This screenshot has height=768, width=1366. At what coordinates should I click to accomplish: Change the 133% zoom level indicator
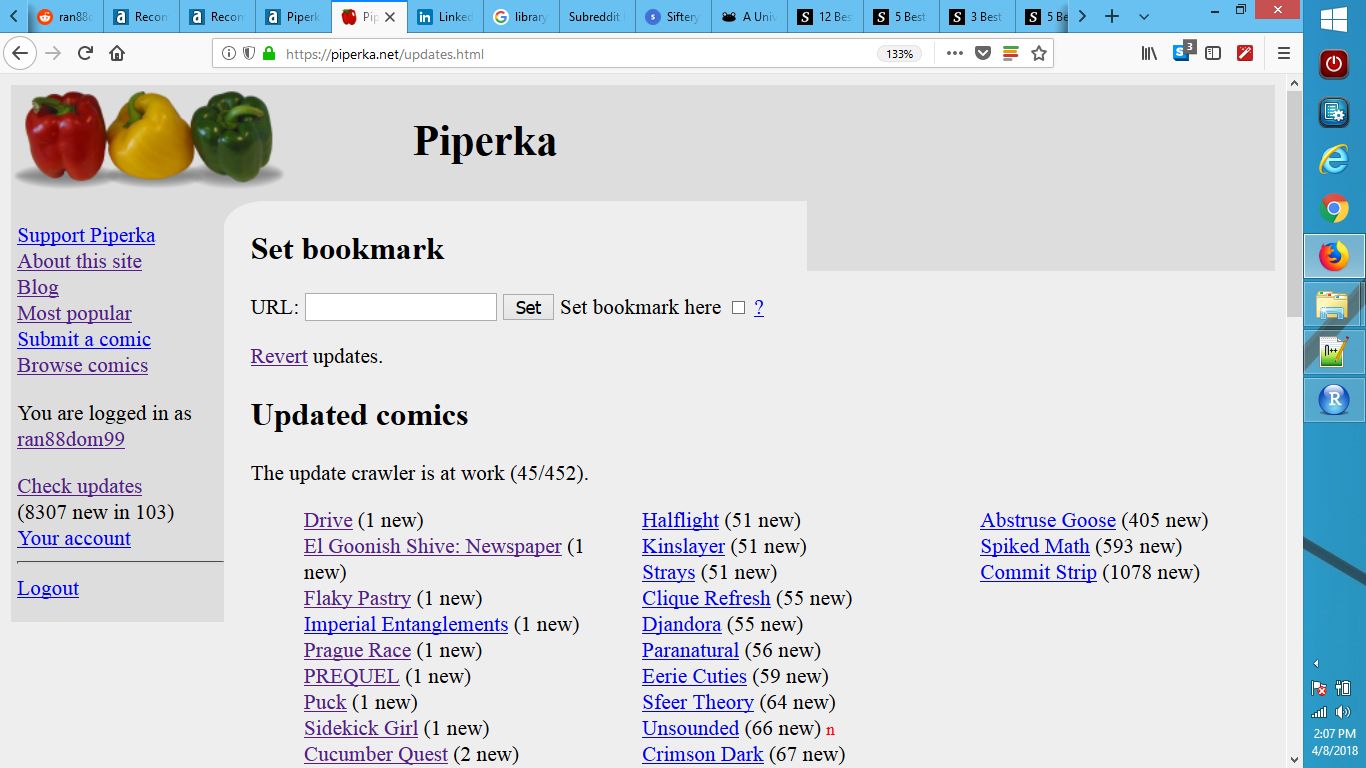click(900, 54)
